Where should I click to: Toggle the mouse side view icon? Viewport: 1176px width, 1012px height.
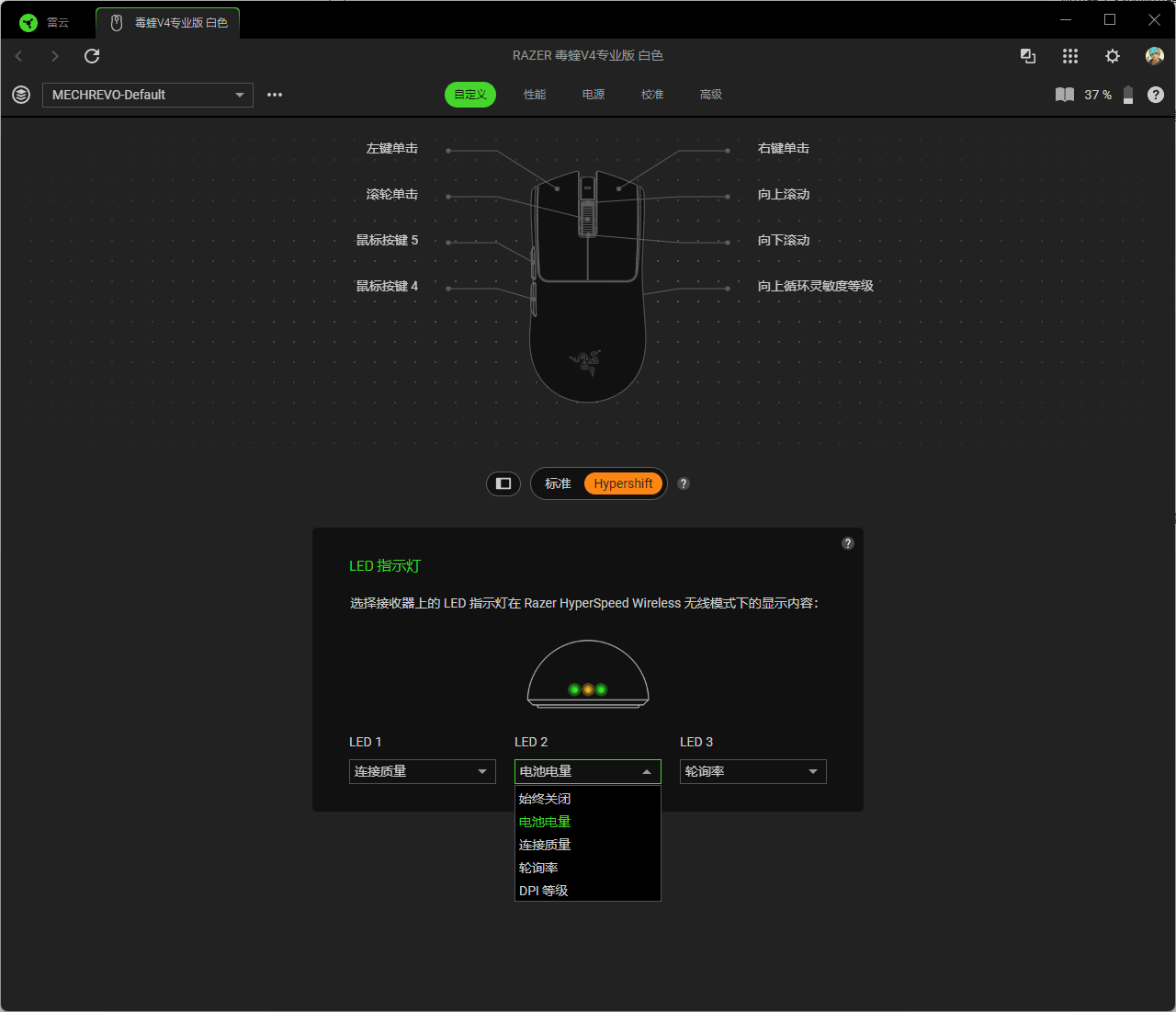tap(503, 483)
